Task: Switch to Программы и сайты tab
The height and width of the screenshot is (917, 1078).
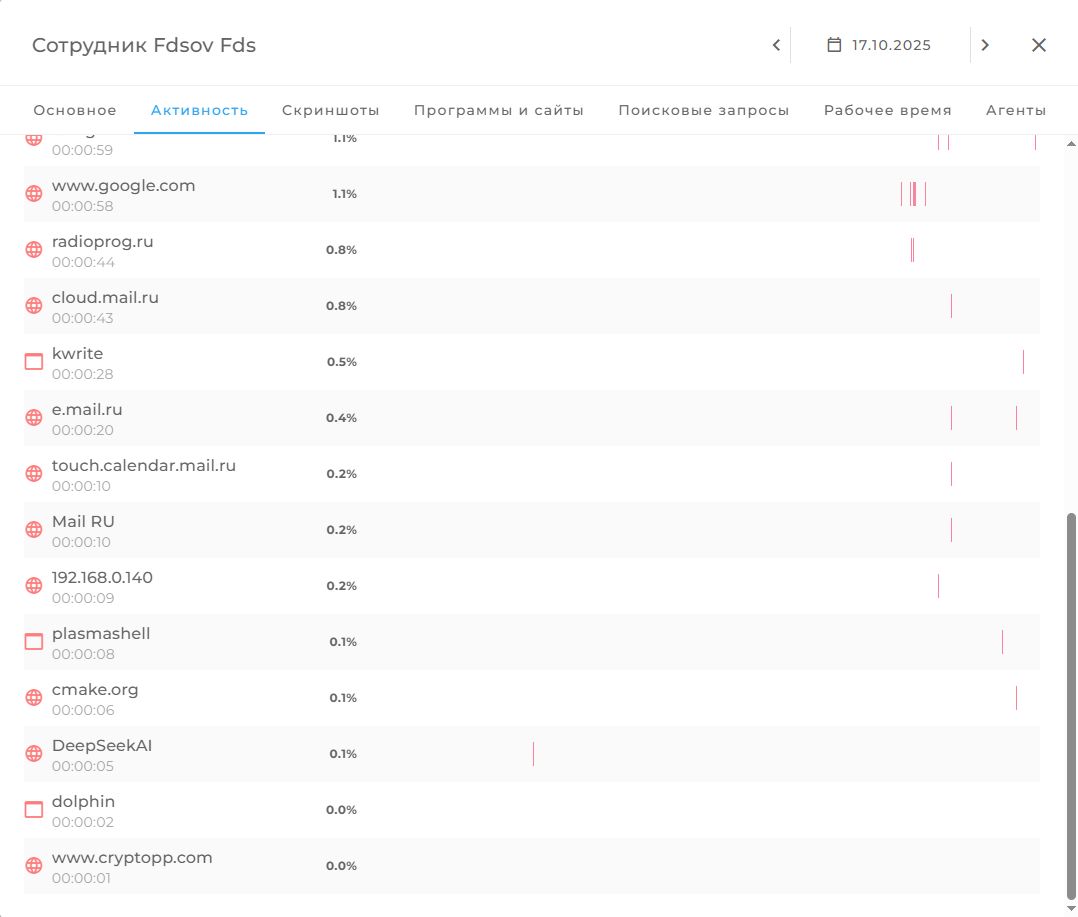Action: pyautogui.click(x=499, y=110)
